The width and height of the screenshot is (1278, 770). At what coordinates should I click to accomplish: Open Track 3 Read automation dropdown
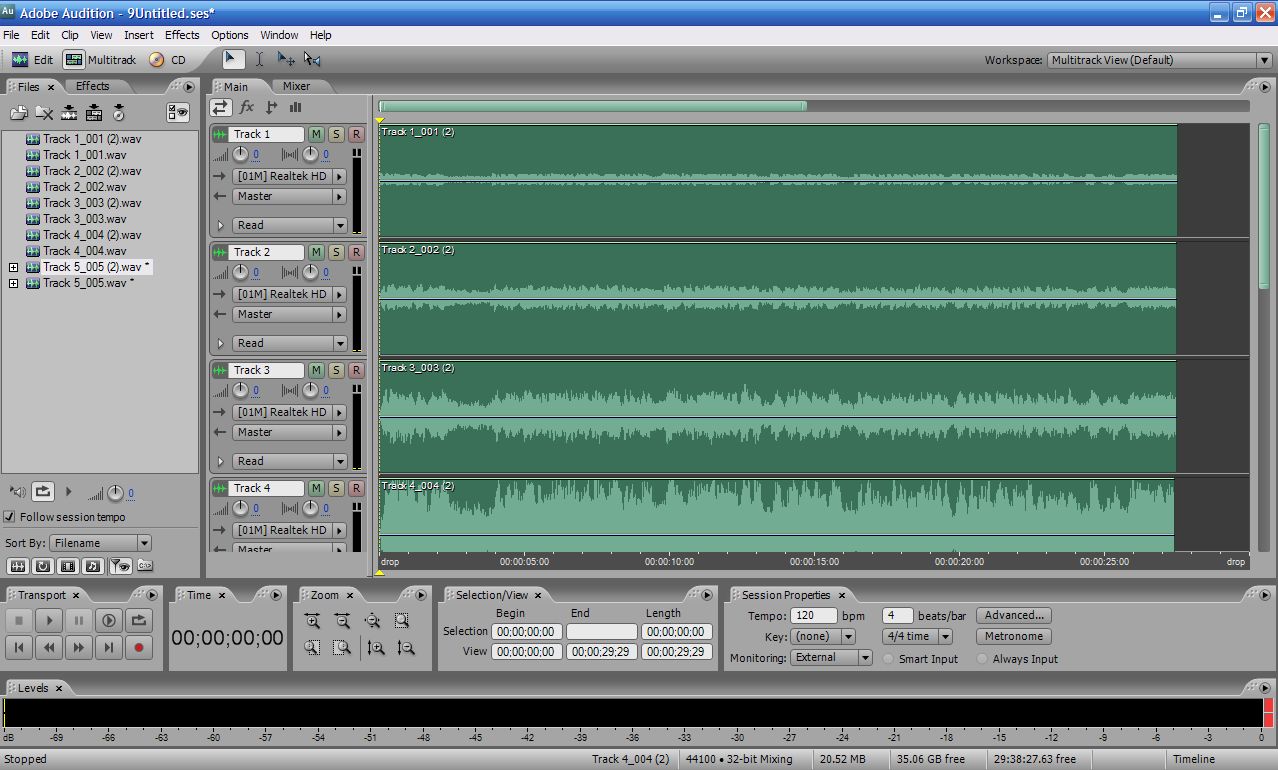(x=289, y=461)
